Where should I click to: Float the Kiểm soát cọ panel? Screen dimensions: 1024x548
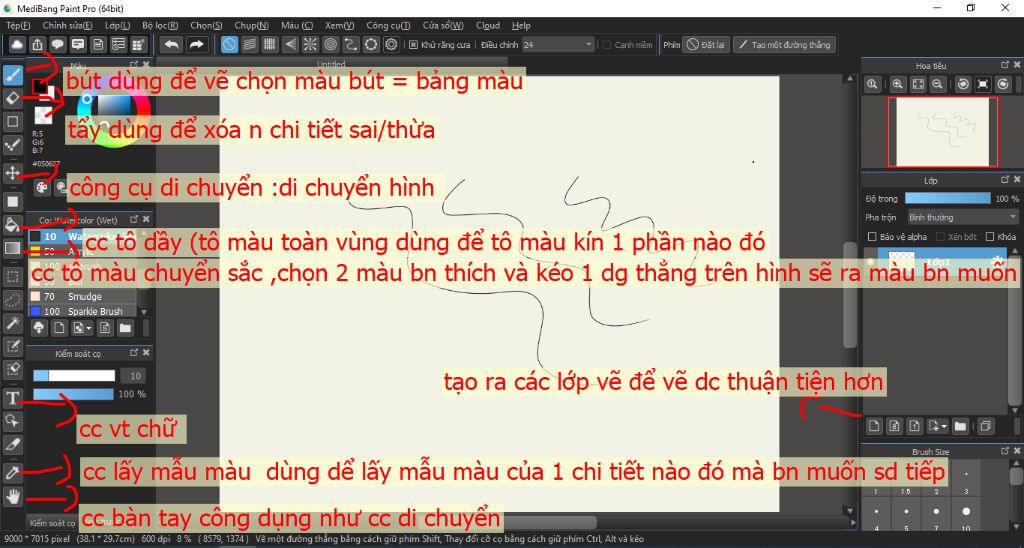click(134, 353)
